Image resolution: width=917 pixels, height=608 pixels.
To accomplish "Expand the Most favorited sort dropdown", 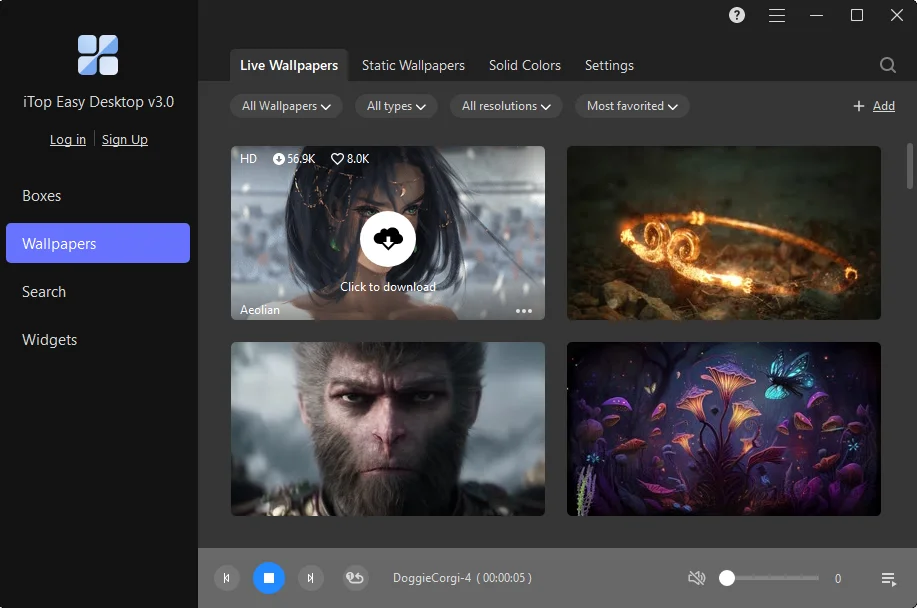I will [632, 106].
